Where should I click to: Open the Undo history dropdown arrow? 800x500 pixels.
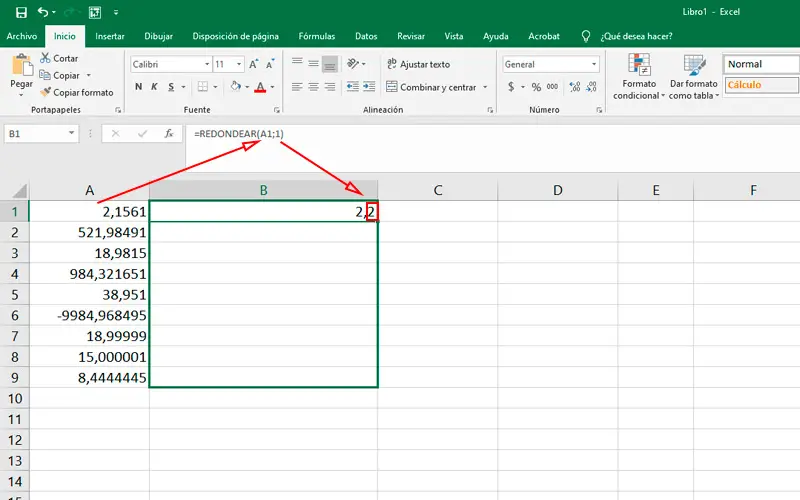tap(54, 12)
